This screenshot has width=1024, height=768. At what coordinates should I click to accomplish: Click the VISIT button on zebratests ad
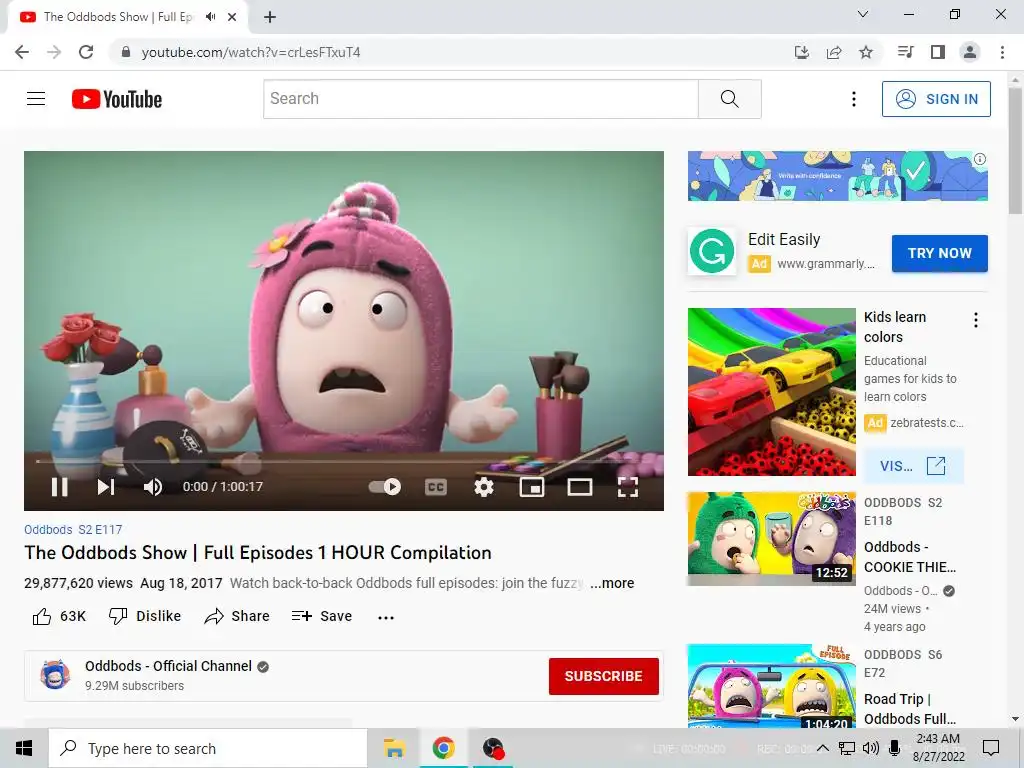pyautogui.click(x=913, y=466)
